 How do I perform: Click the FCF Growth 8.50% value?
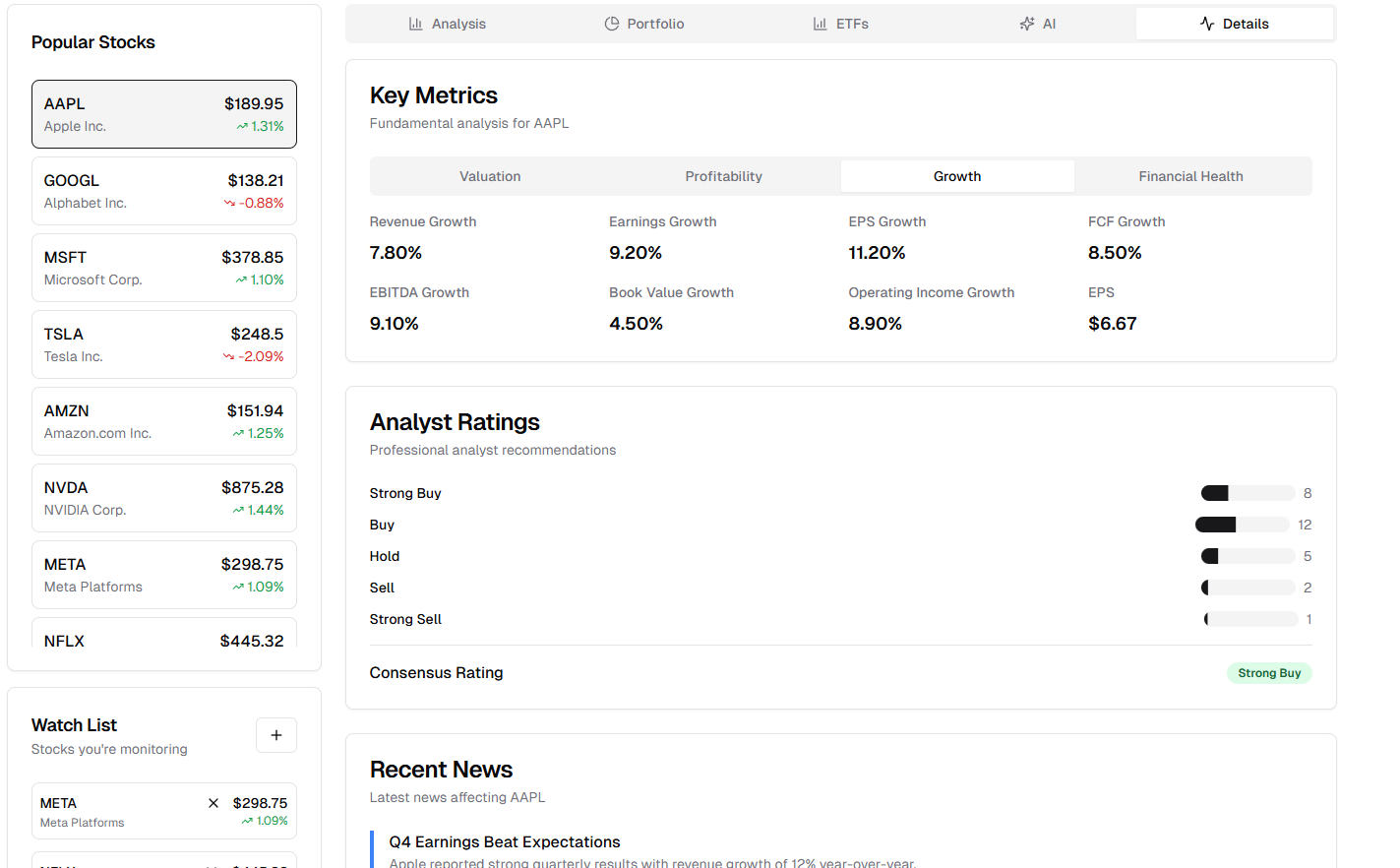pyautogui.click(x=1115, y=253)
